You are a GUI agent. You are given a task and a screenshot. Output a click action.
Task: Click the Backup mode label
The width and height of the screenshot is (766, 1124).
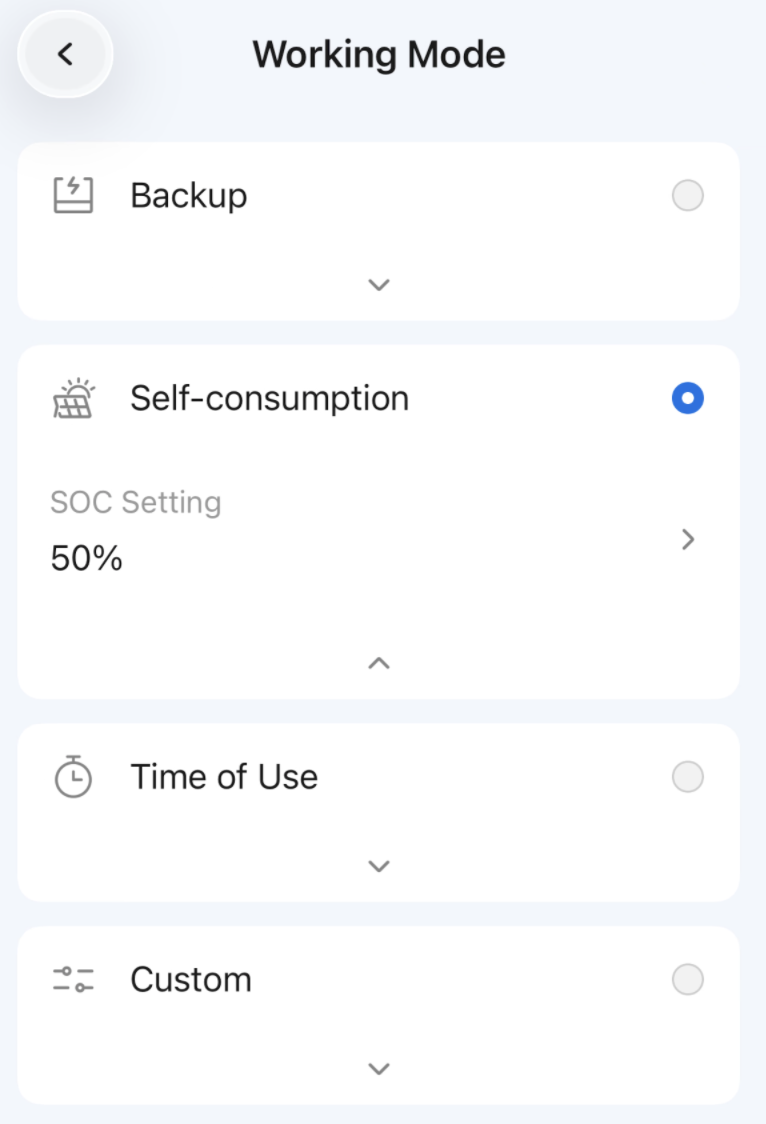pyautogui.click(x=189, y=195)
